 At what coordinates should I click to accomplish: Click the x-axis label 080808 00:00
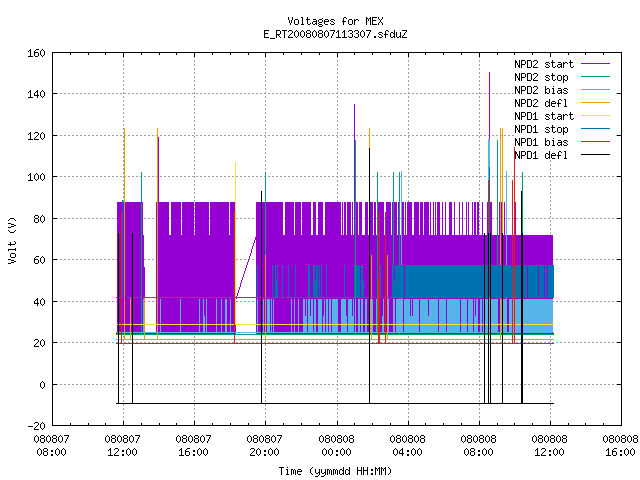pos(336,446)
